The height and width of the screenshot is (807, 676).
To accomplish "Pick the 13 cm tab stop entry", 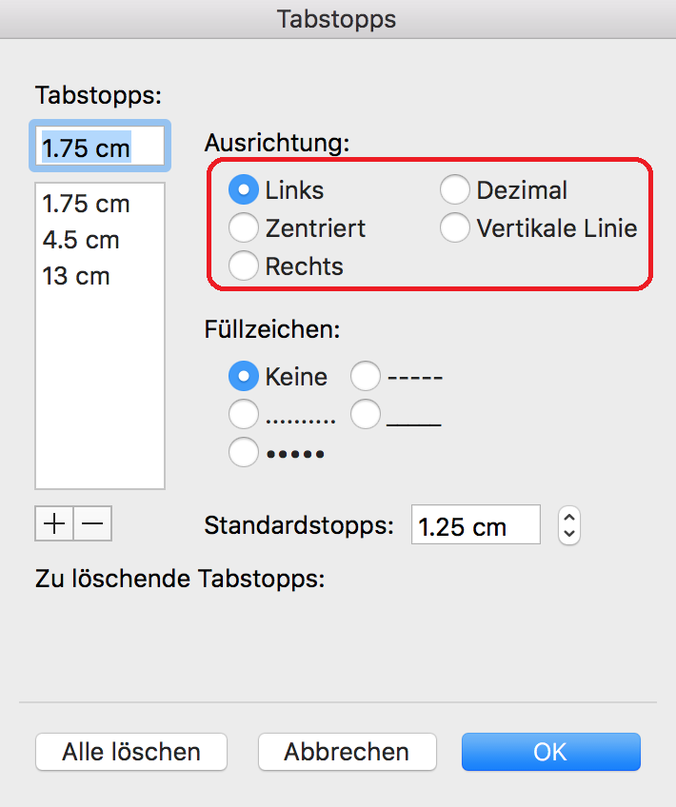I will (x=76, y=276).
